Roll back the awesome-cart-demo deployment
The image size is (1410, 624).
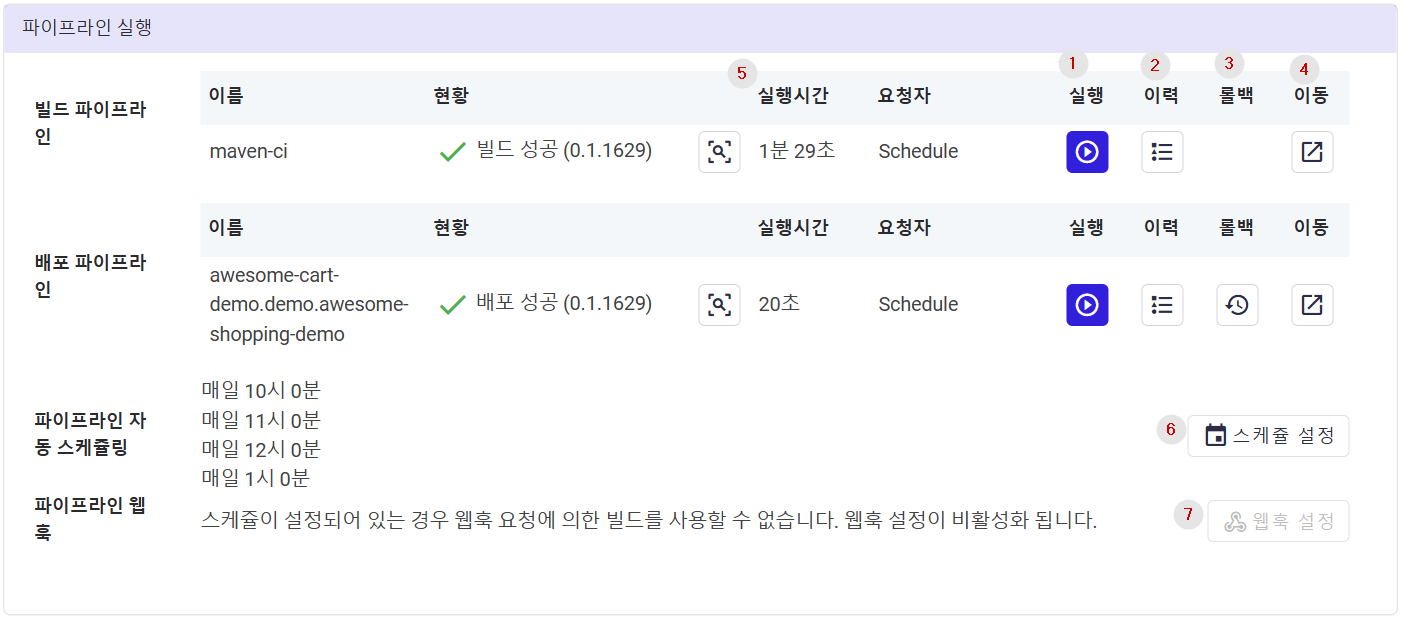tap(1237, 305)
